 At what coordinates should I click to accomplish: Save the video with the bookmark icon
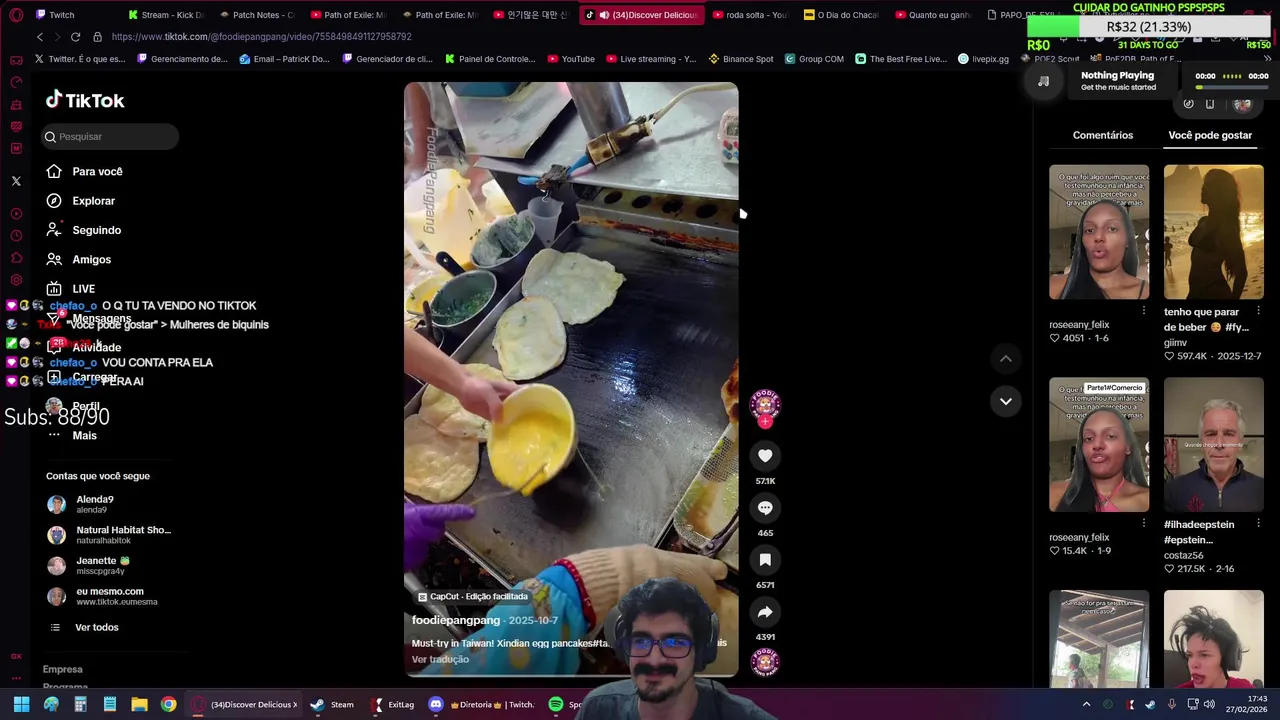pos(765,560)
